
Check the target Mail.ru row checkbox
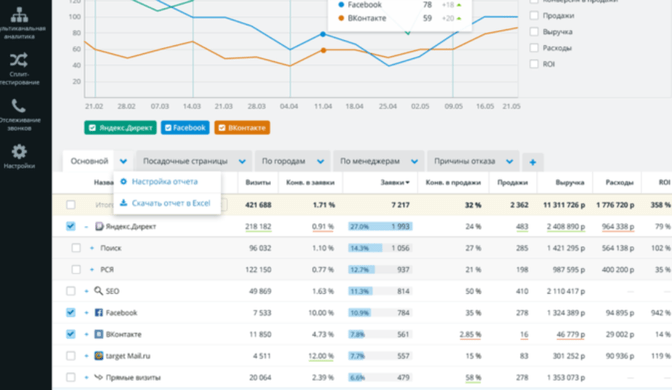click(x=71, y=356)
